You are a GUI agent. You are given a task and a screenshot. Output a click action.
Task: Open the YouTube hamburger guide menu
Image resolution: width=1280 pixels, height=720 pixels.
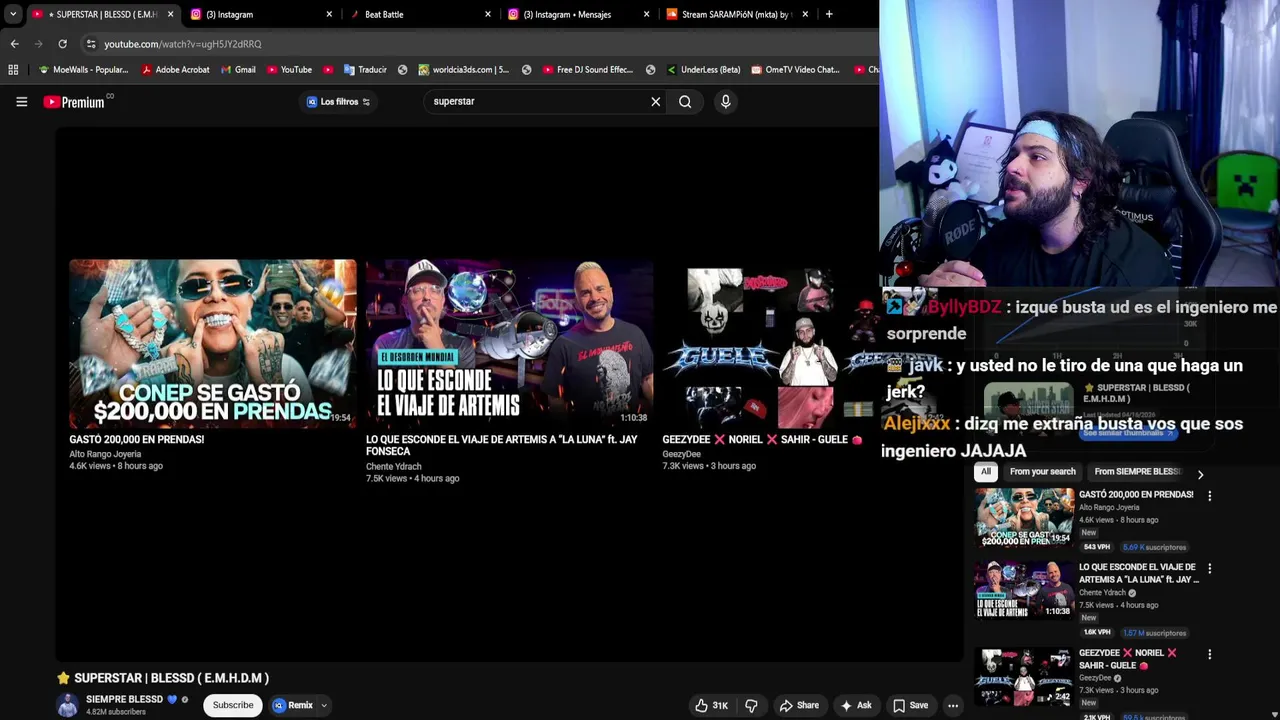[21, 101]
